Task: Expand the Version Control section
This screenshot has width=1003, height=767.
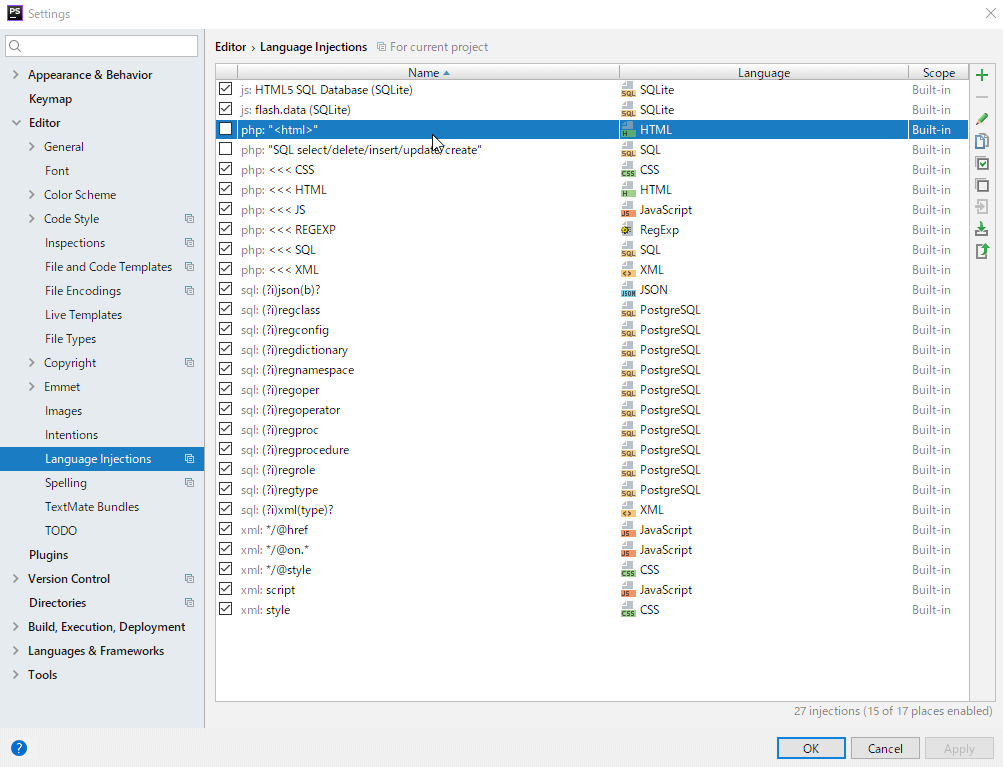Action: click(x=15, y=578)
